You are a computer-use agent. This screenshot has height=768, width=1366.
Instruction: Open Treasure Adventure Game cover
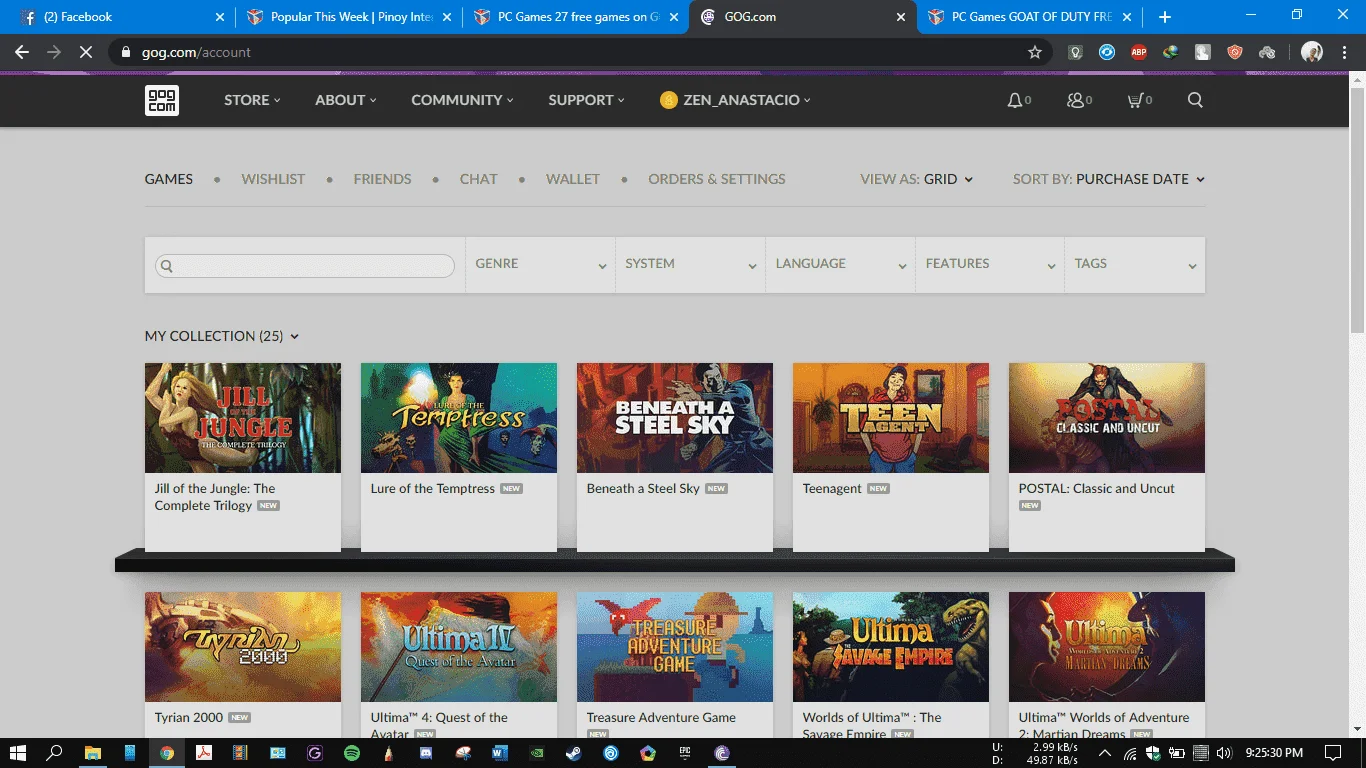[x=675, y=647]
